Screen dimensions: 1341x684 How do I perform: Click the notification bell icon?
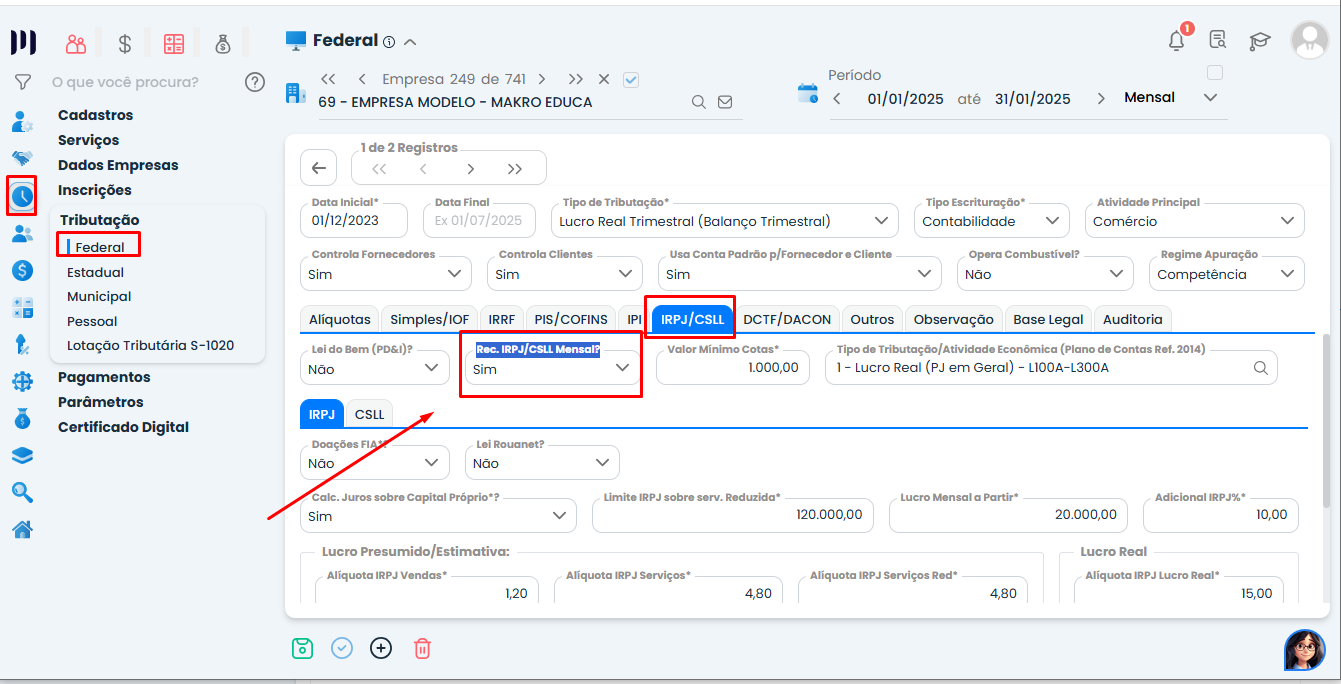coord(1177,40)
